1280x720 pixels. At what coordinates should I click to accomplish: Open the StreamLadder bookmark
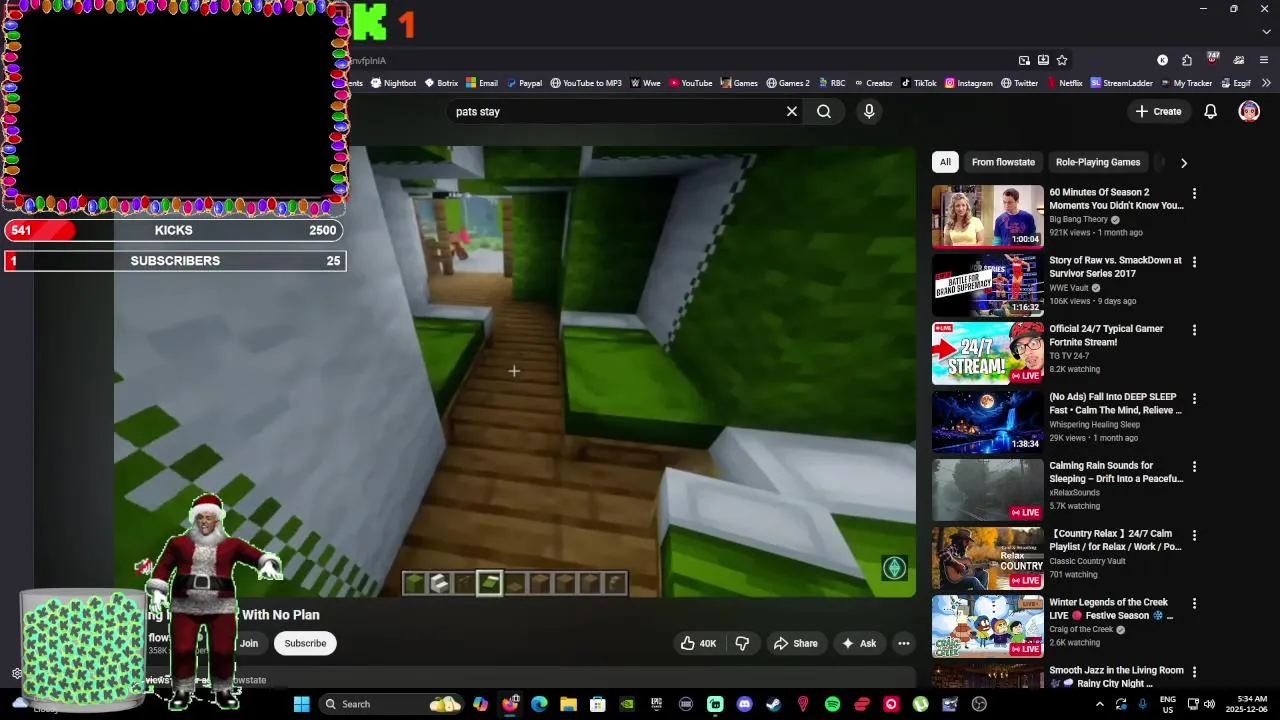click(x=1122, y=83)
